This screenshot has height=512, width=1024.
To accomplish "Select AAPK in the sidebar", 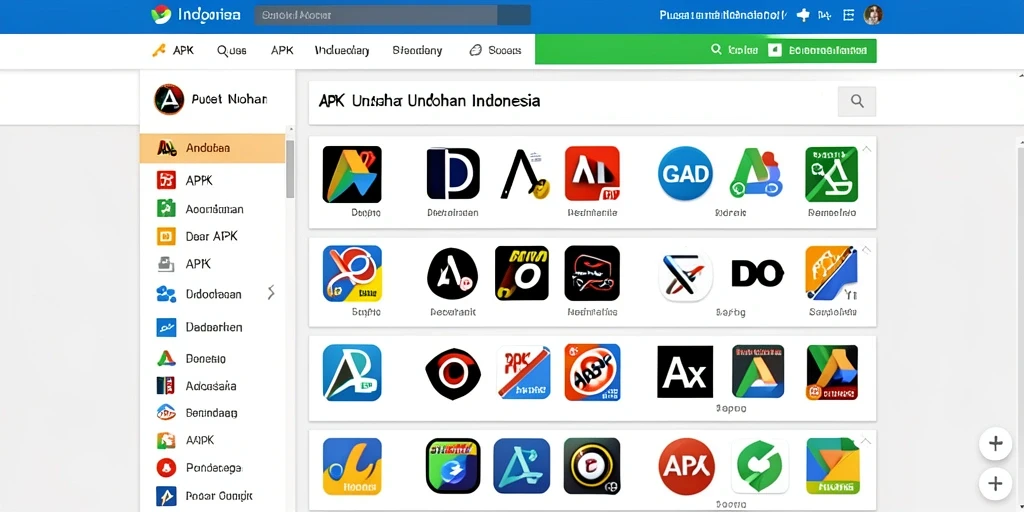I will tap(212, 440).
